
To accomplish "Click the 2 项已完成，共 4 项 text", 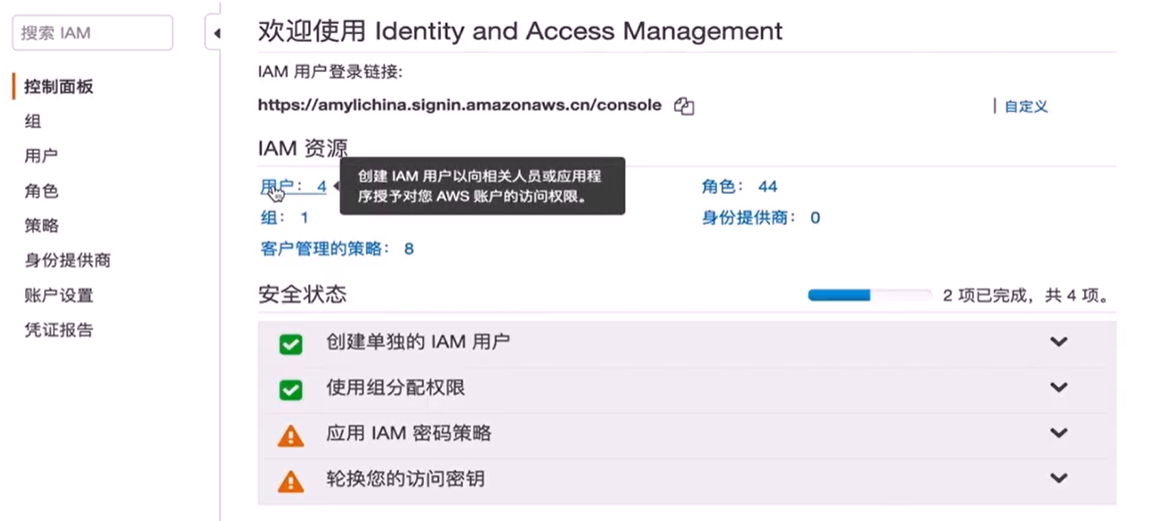I will click(1027, 296).
